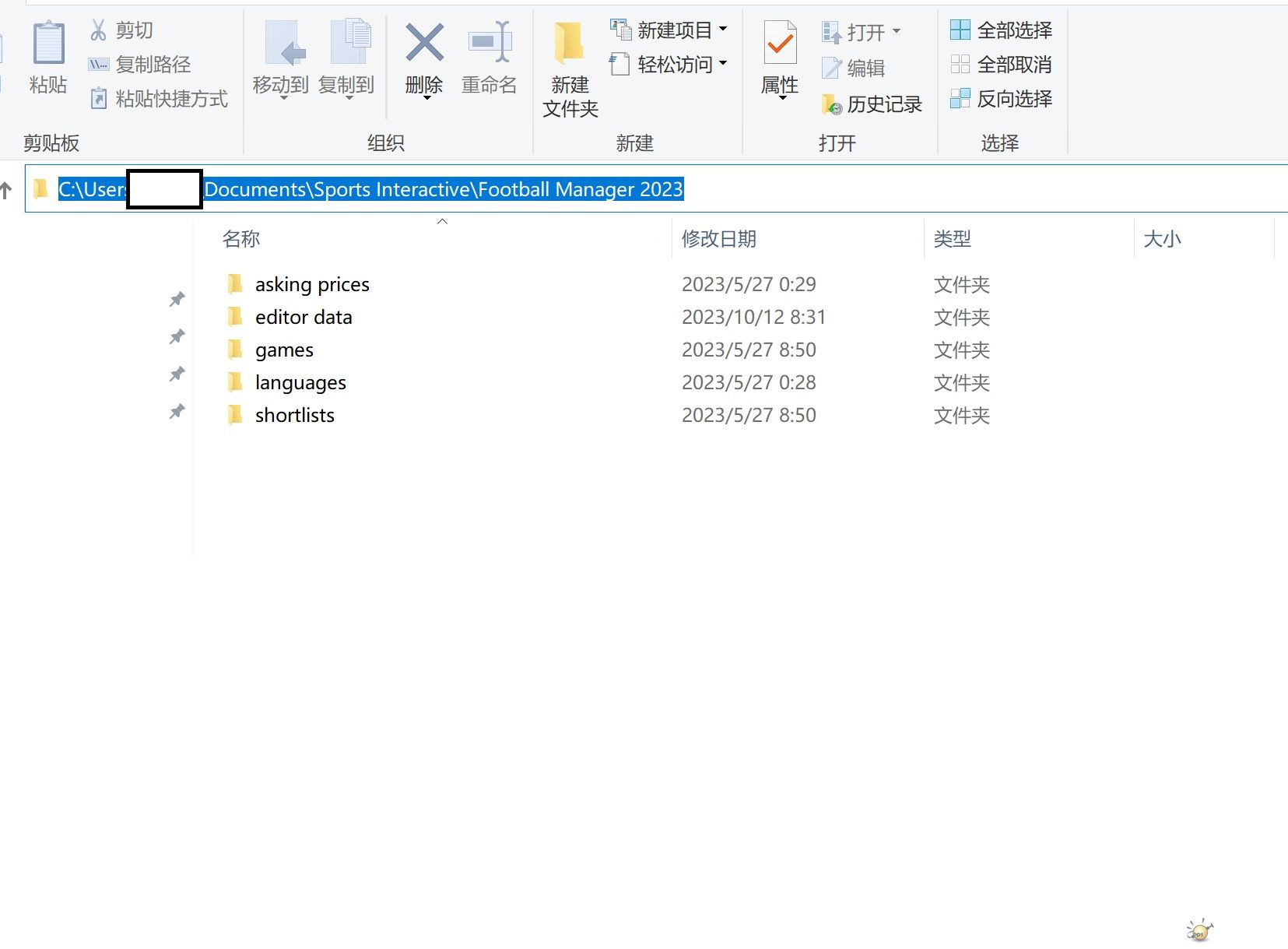Screen dimensions: 1288x949
Task: Click Invert selection (反向选择)
Action: 1001,99
